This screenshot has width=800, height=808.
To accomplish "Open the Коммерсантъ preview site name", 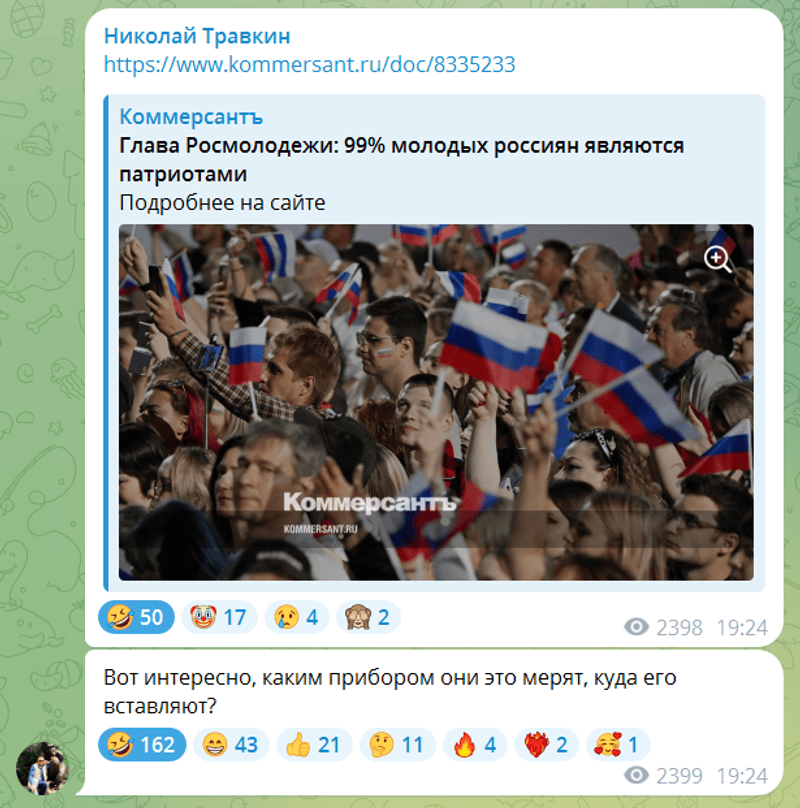I will coord(191,117).
